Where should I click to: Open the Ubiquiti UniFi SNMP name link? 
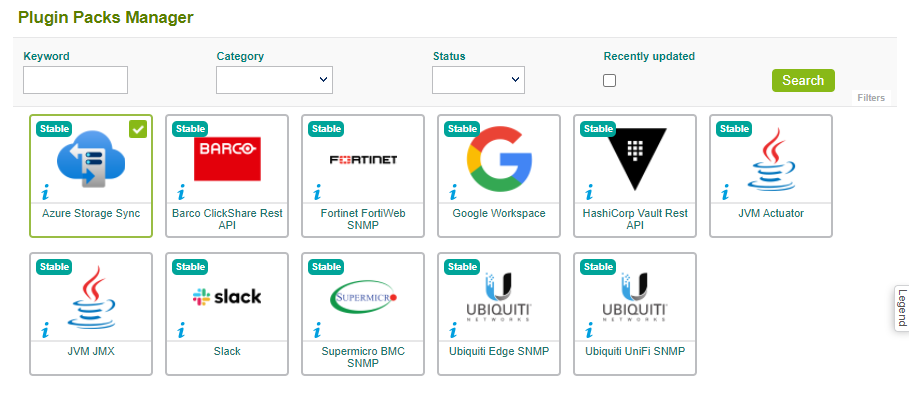point(635,351)
